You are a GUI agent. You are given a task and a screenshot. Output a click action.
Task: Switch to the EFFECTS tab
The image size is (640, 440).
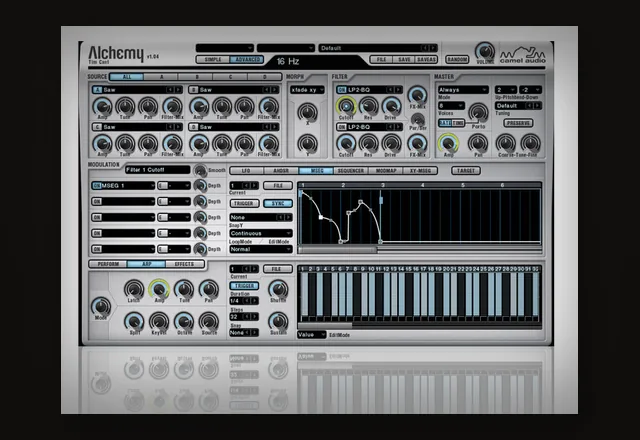pyautogui.click(x=184, y=264)
